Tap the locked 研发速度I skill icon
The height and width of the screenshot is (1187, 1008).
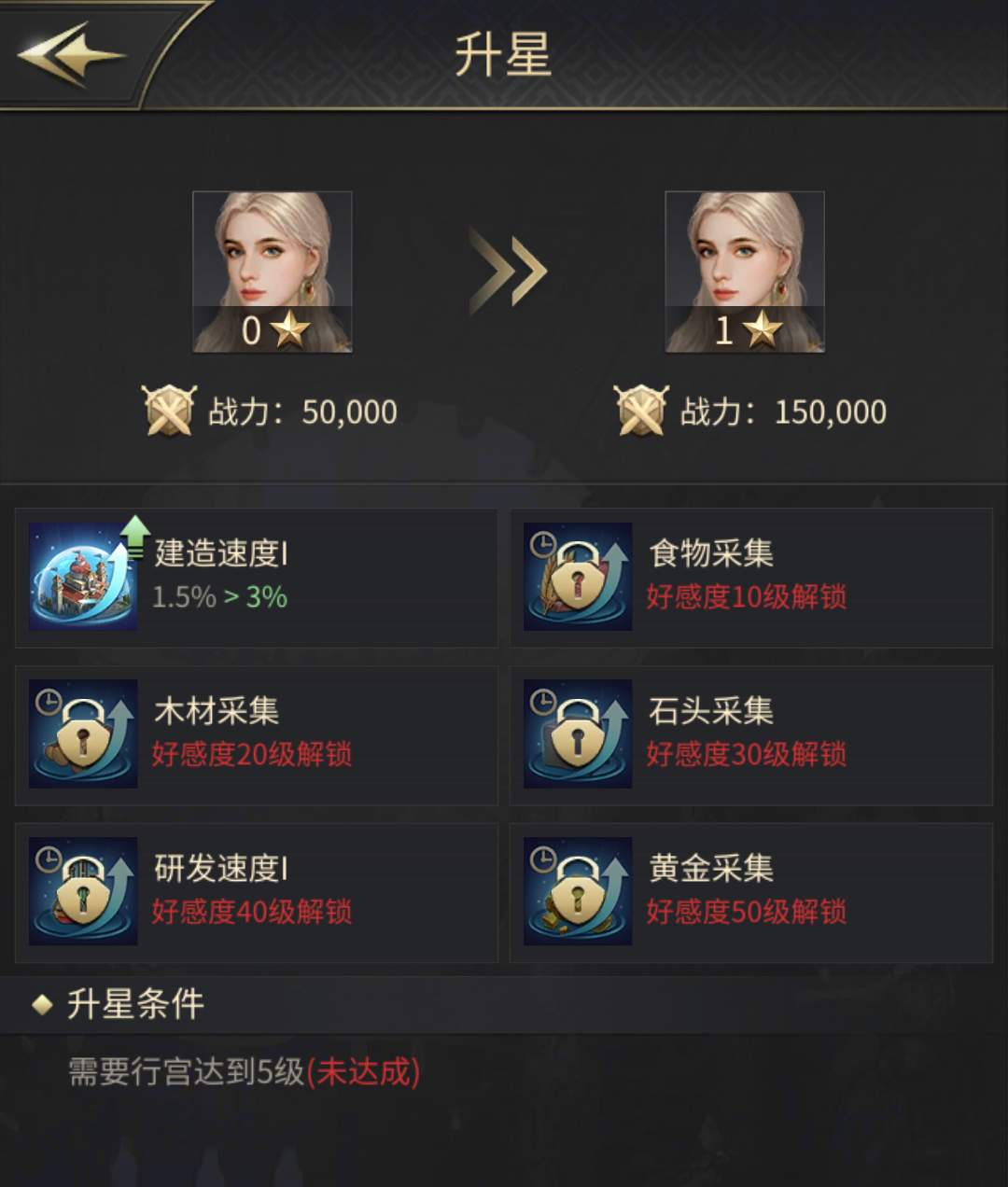point(83,891)
